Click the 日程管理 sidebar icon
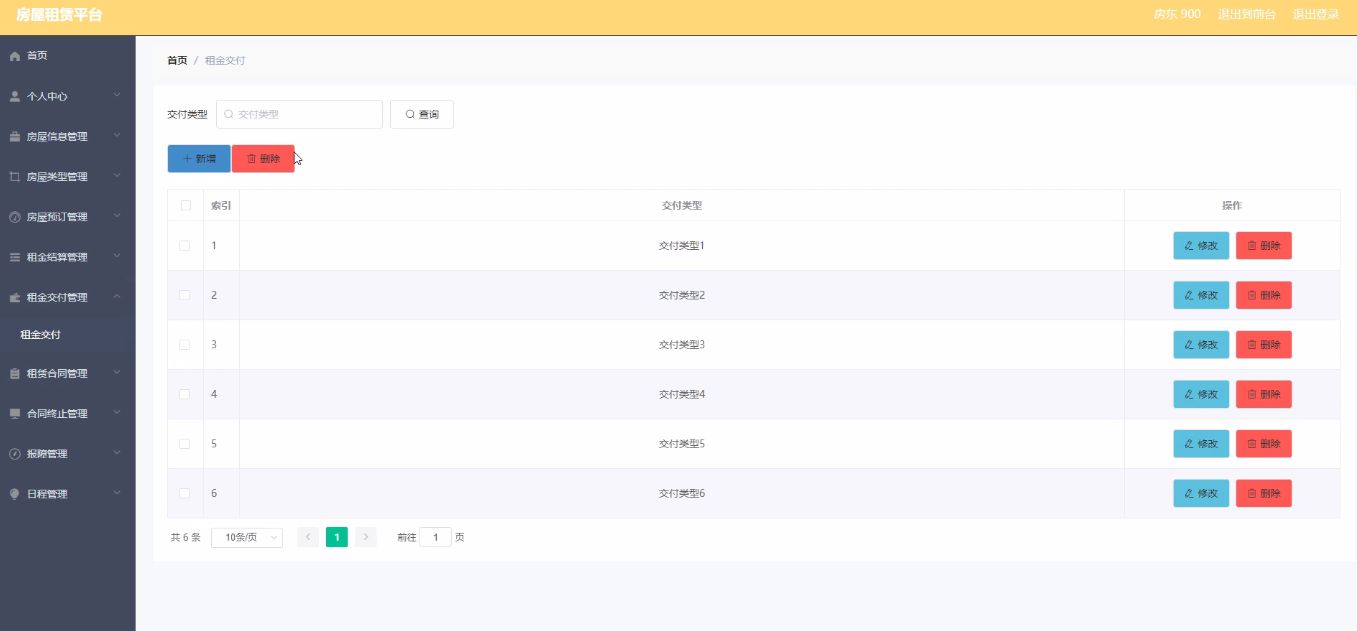This screenshot has width=1357, height=631. tap(14, 493)
